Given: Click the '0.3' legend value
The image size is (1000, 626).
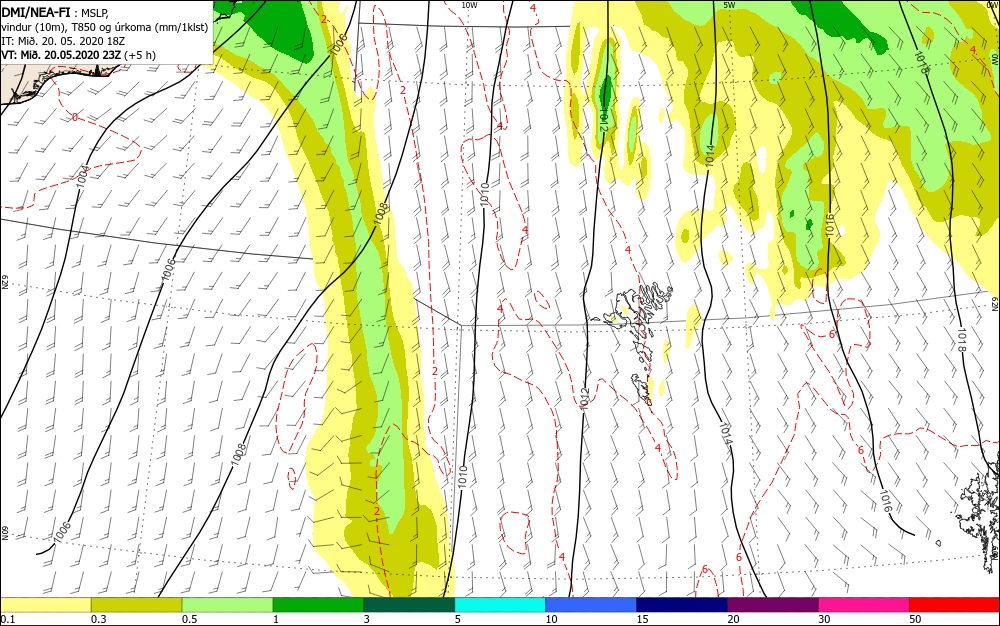Looking at the screenshot, I should [99, 619].
